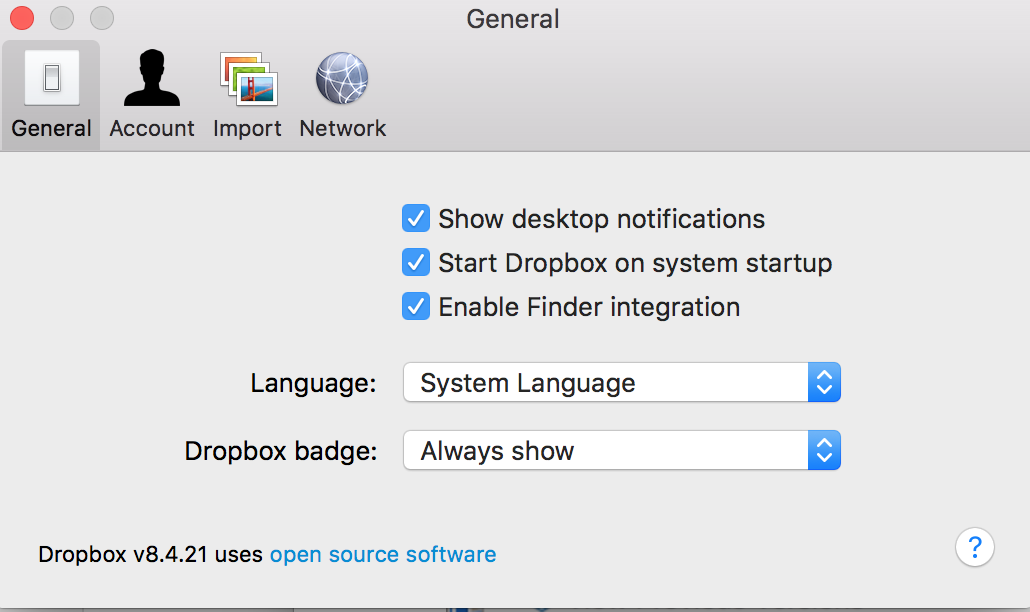Image resolution: width=1030 pixels, height=612 pixels.
Task: Open the open source software link
Action: [383, 554]
